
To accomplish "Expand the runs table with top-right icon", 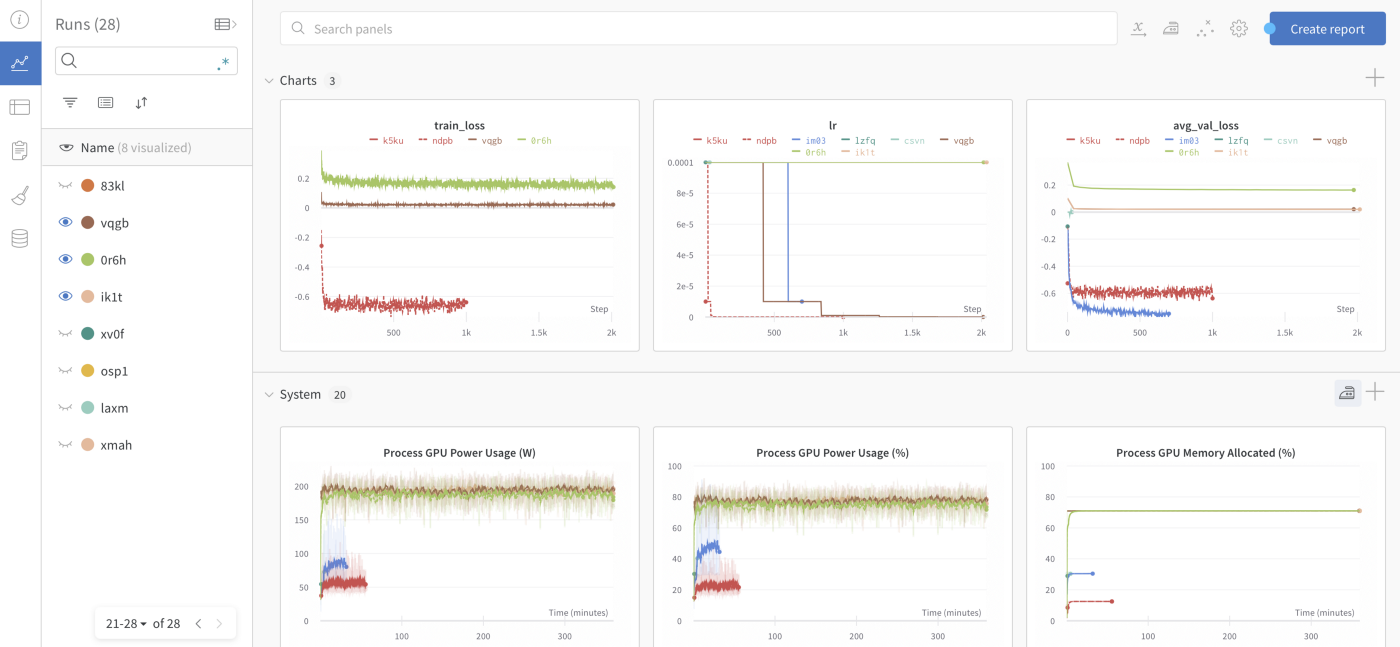I will click(x=225, y=24).
